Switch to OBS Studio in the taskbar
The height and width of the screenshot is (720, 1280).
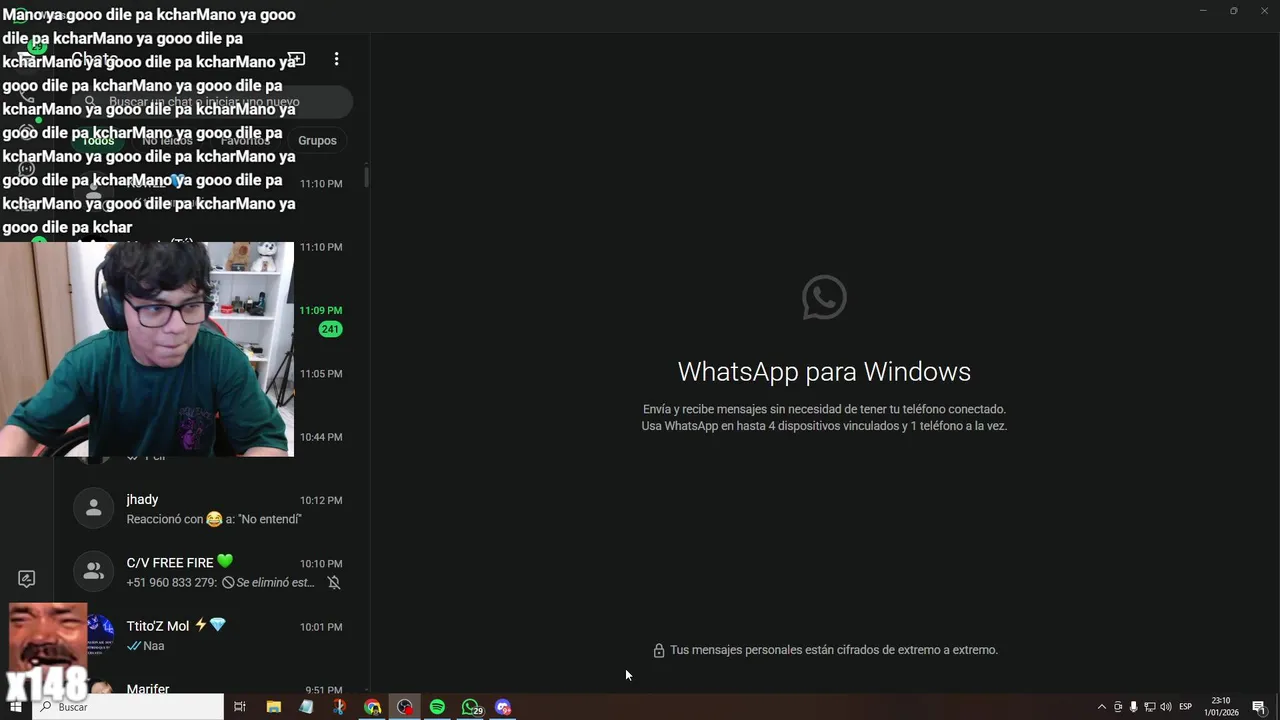pyautogui.click(x=405, y=707)
